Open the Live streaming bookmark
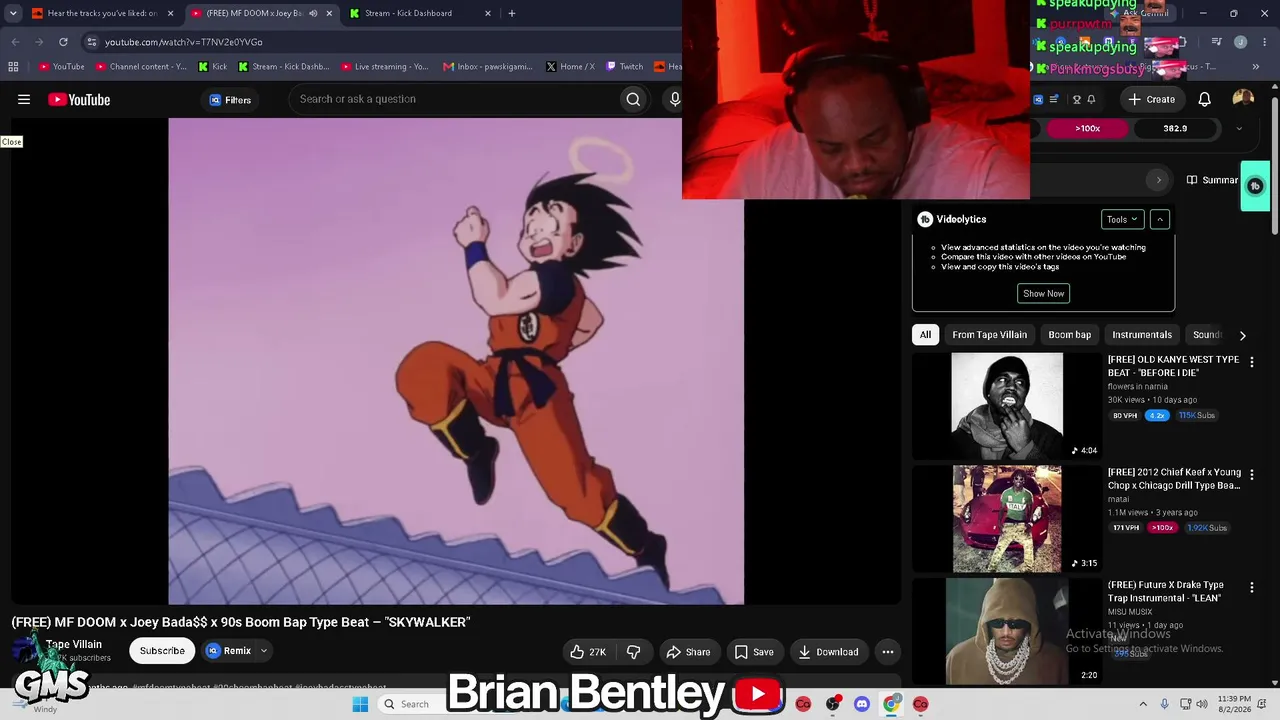 [385, 67]
